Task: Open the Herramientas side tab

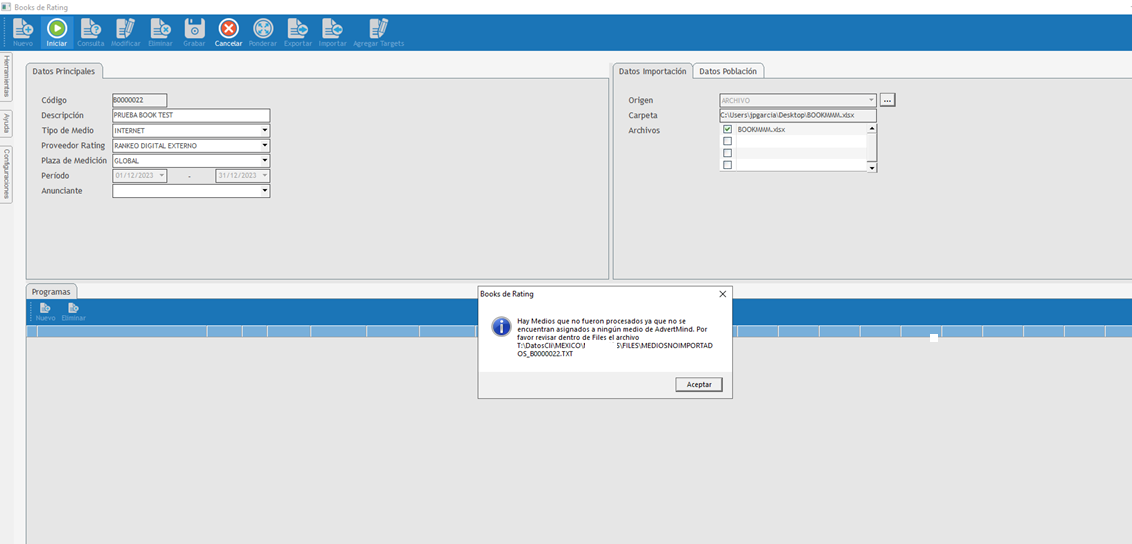Action: 6,76
